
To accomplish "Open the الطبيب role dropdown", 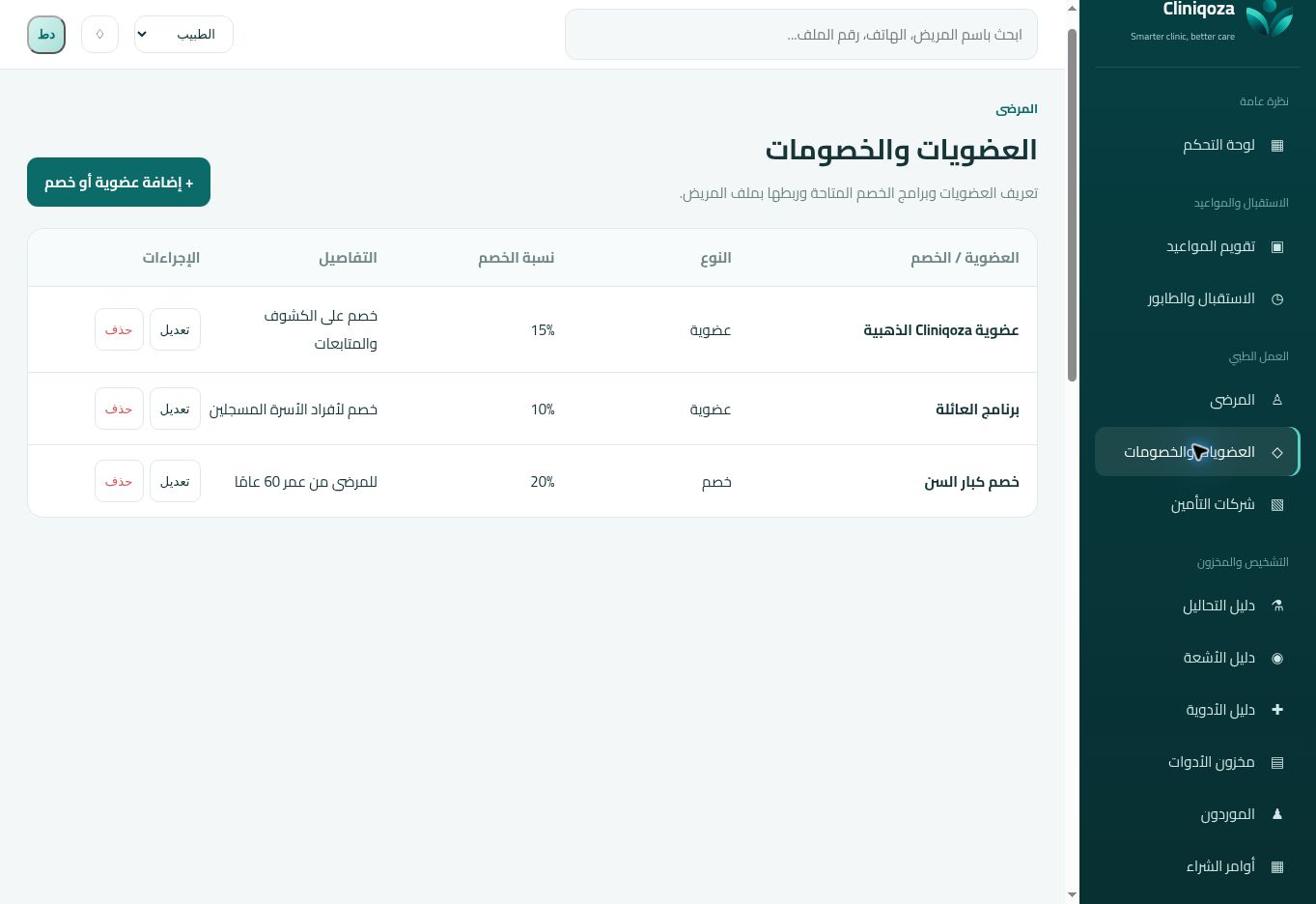I will point(183,35).
